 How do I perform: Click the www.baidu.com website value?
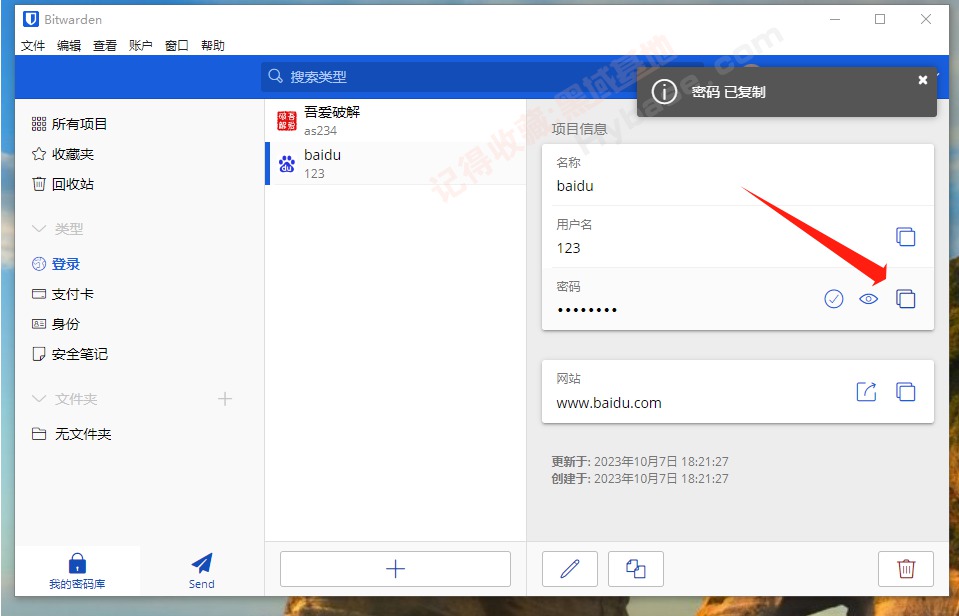pyautogui.click(x=609, y=403)
